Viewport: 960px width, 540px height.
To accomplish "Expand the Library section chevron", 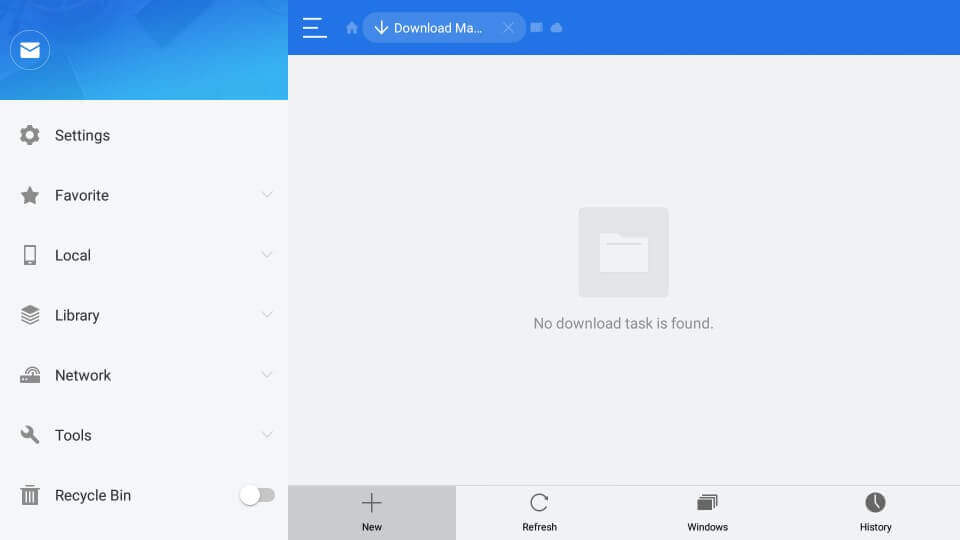I will pyautogui.click(x=267, y=315).
